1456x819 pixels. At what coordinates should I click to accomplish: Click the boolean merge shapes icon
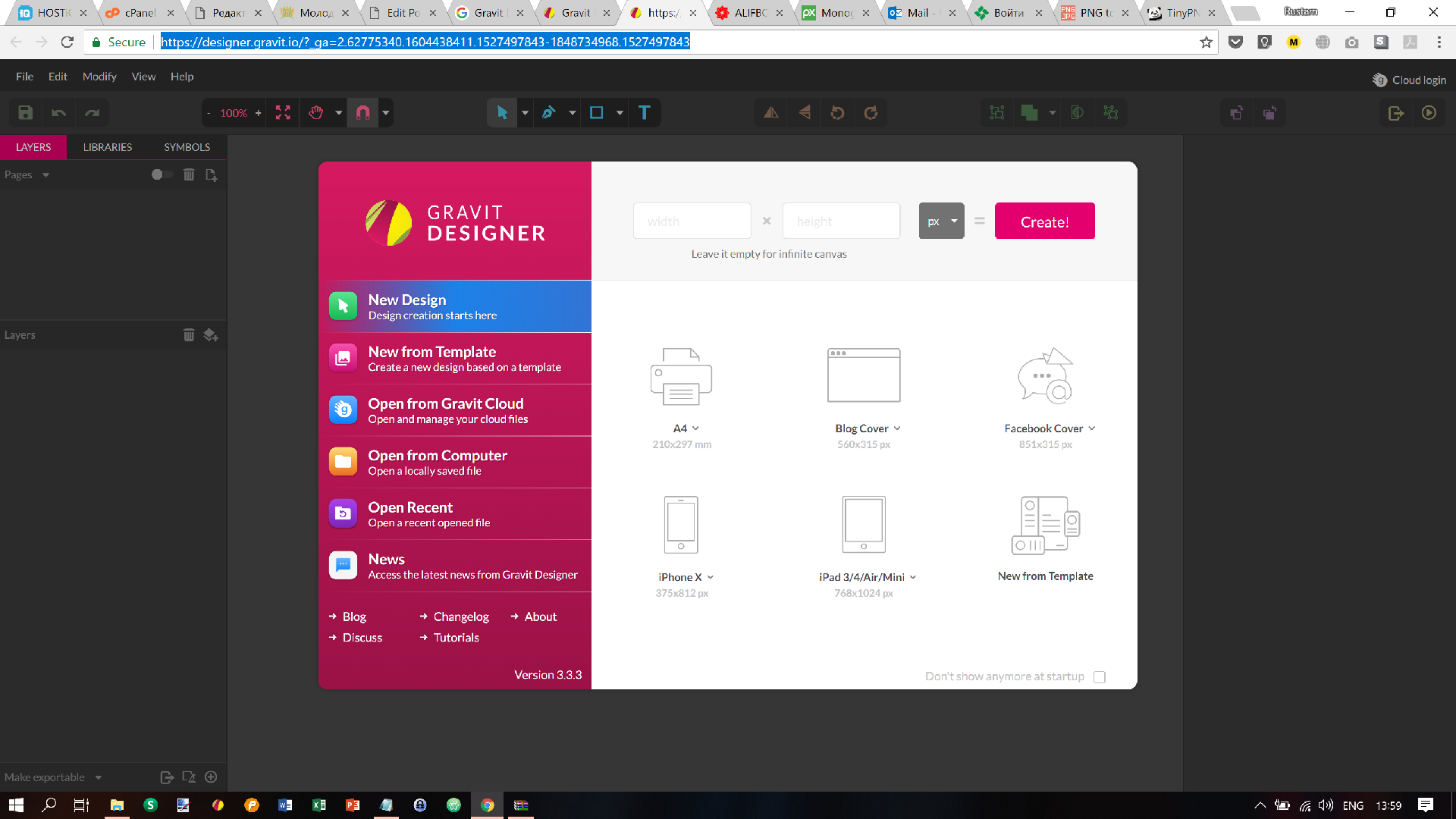pyautogui.click(x=1030, y=113)
